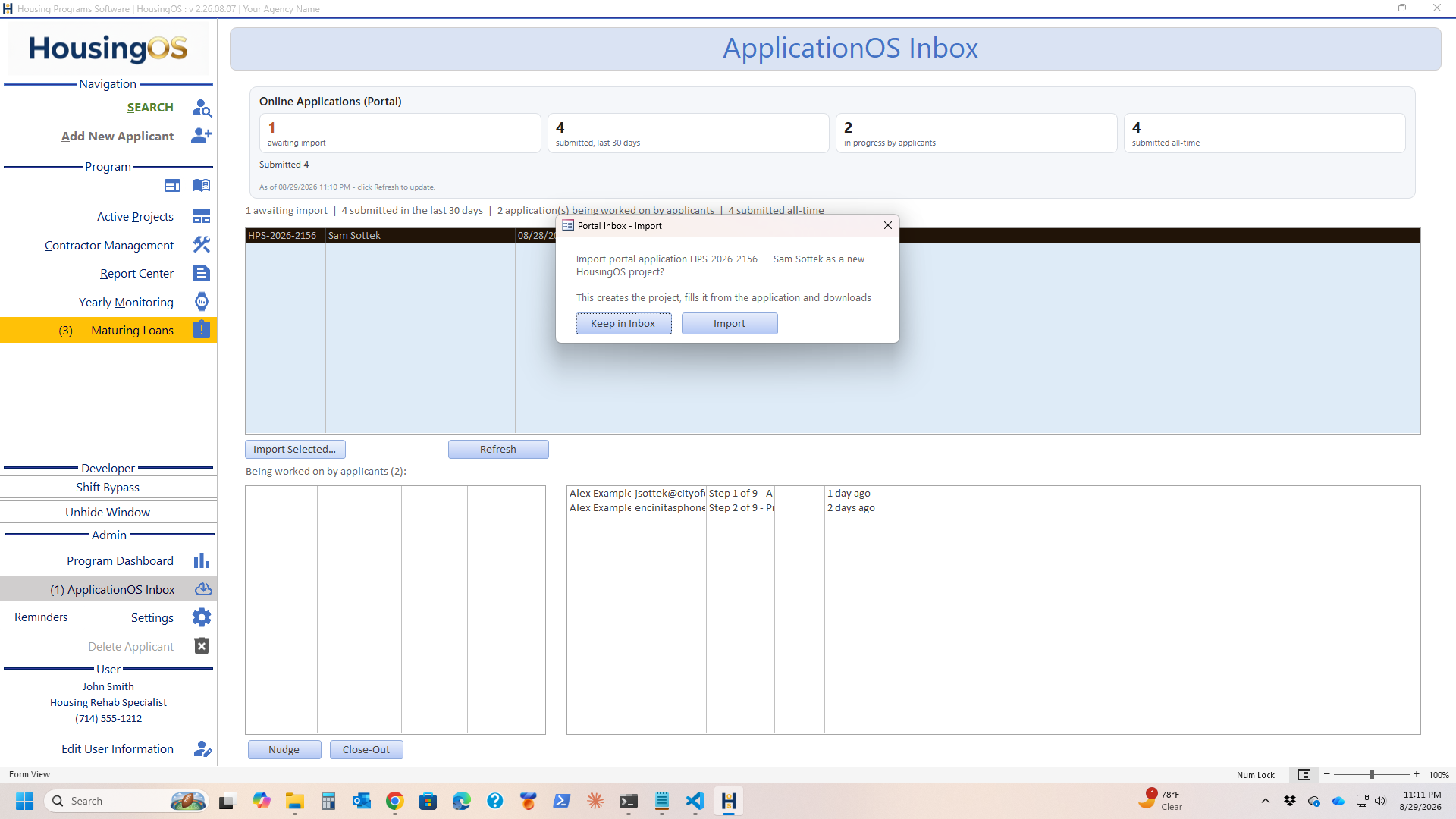Click the Nudge button

(284, 750)
